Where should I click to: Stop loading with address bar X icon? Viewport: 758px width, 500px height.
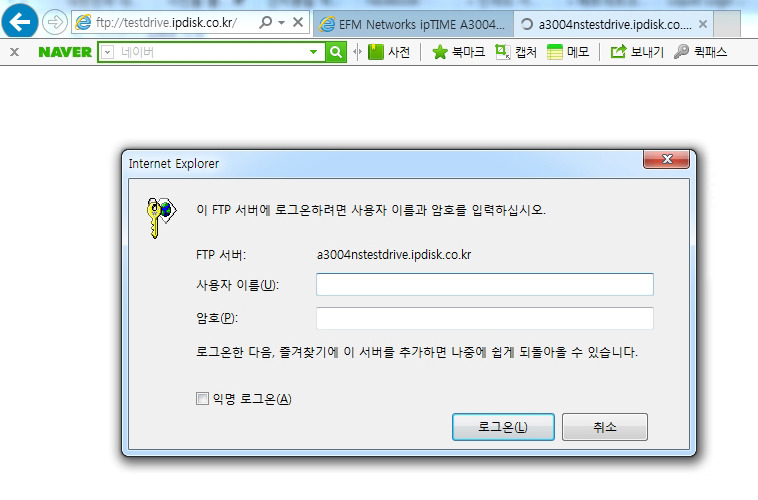[298, 22]
